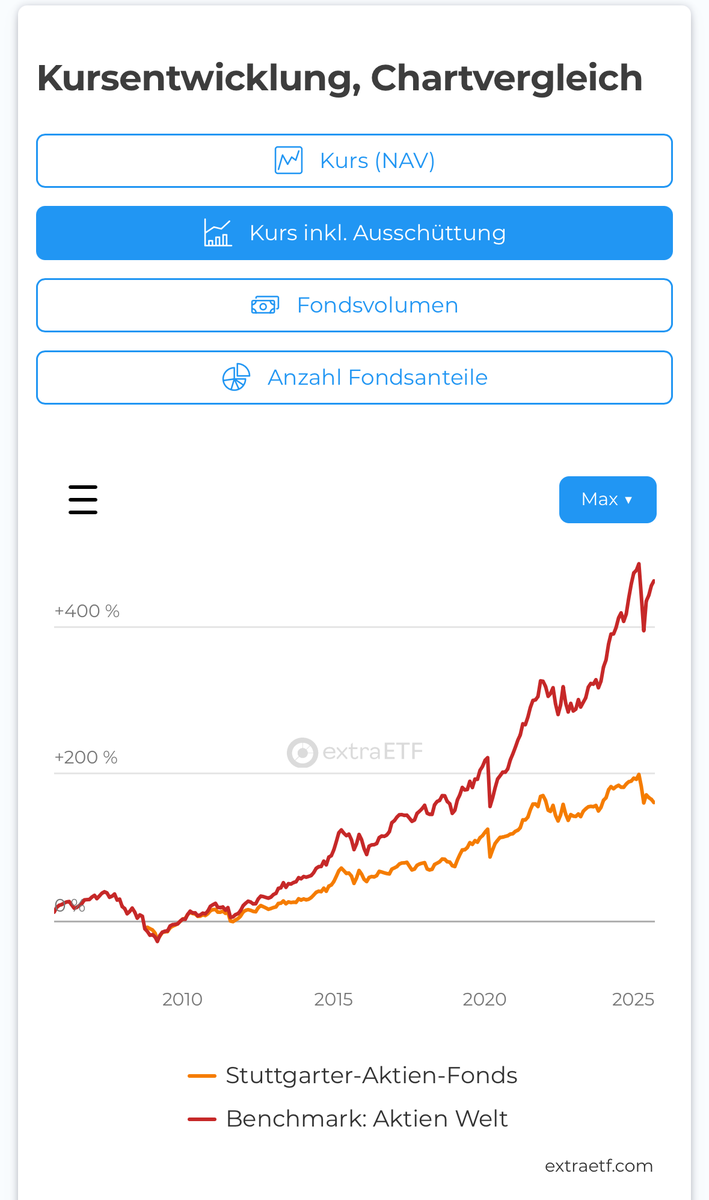Viewport: 709px width, 1200px height.
Task: Open the extraetf.com credit link
Action: [599, 1166]
